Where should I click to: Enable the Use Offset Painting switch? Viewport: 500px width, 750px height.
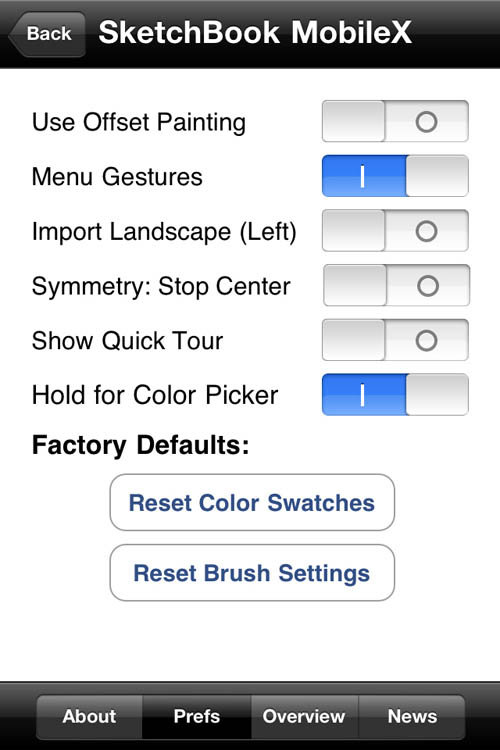(395, 121)
